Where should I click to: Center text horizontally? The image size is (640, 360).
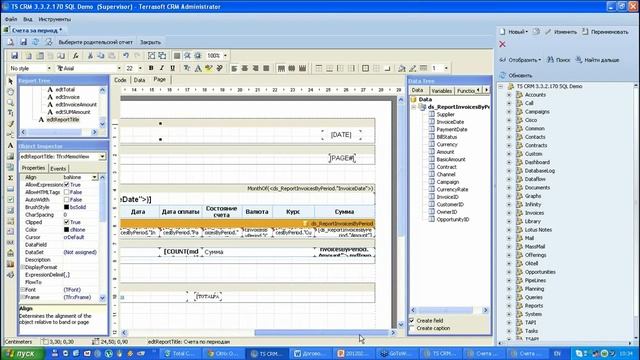pyautogui.click(x=245, y=68)
